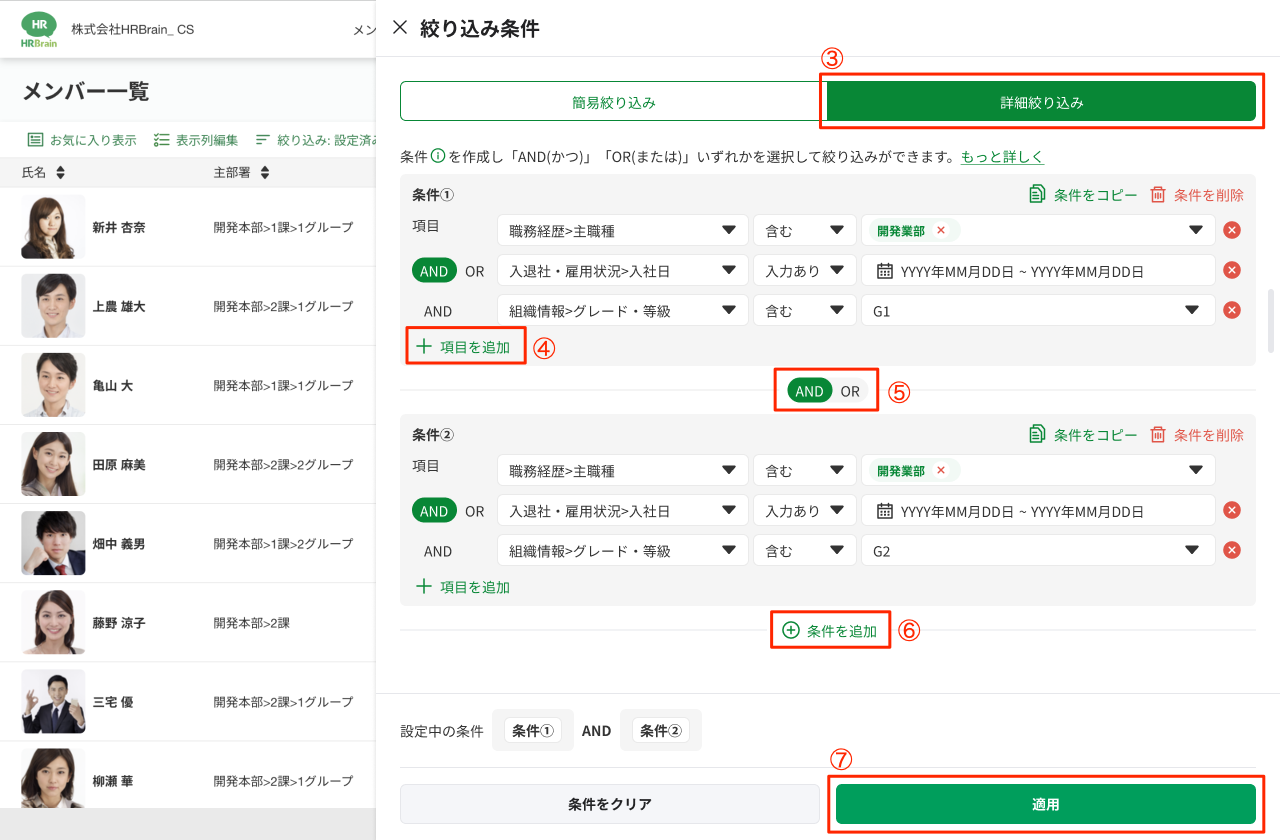This screenshot has width=1280, height=840.
Task: Click the 条件① date range input field
Action: (x=1038, y=270)
